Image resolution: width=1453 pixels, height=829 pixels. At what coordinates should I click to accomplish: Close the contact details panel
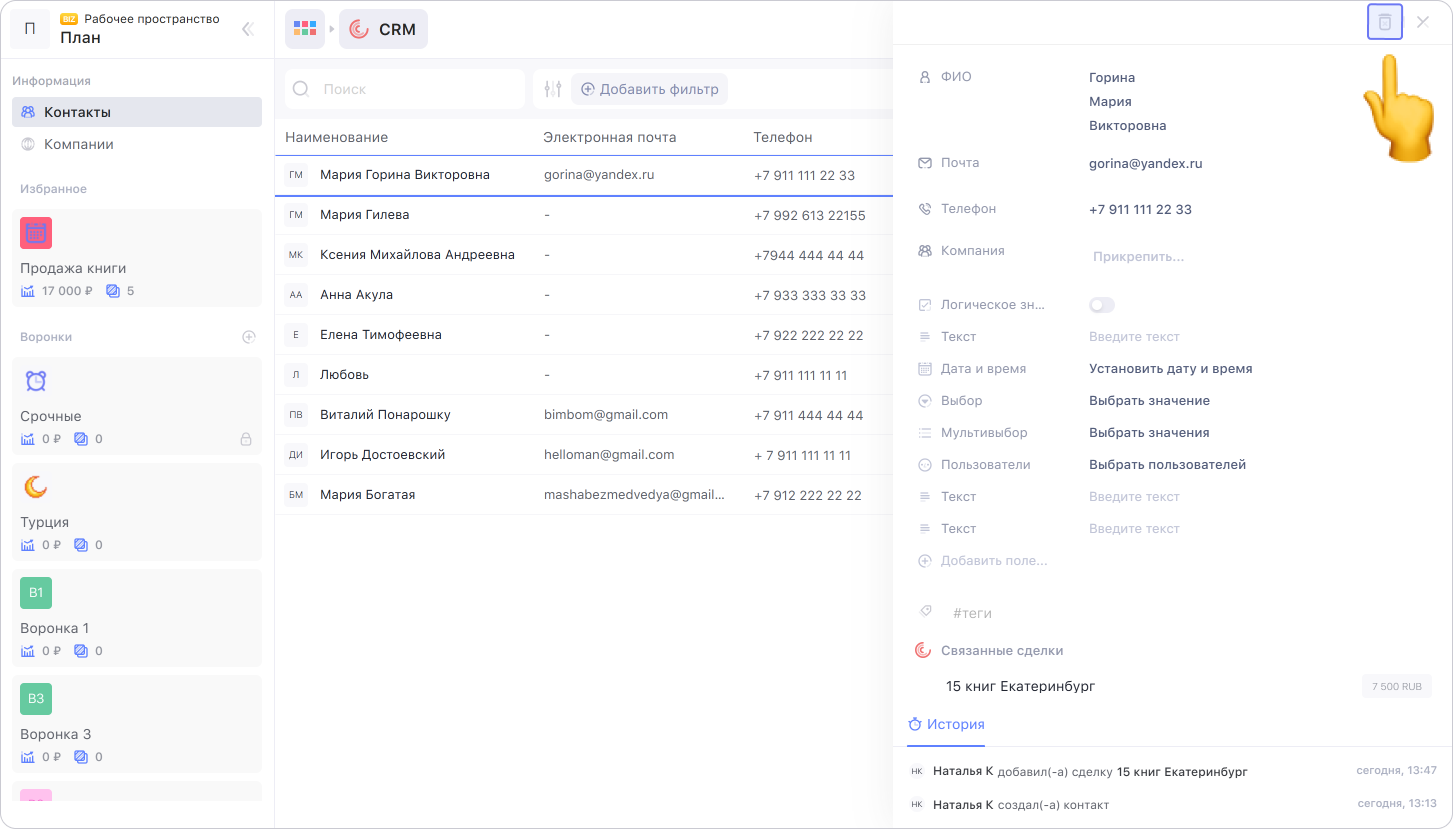(1422, 22)
